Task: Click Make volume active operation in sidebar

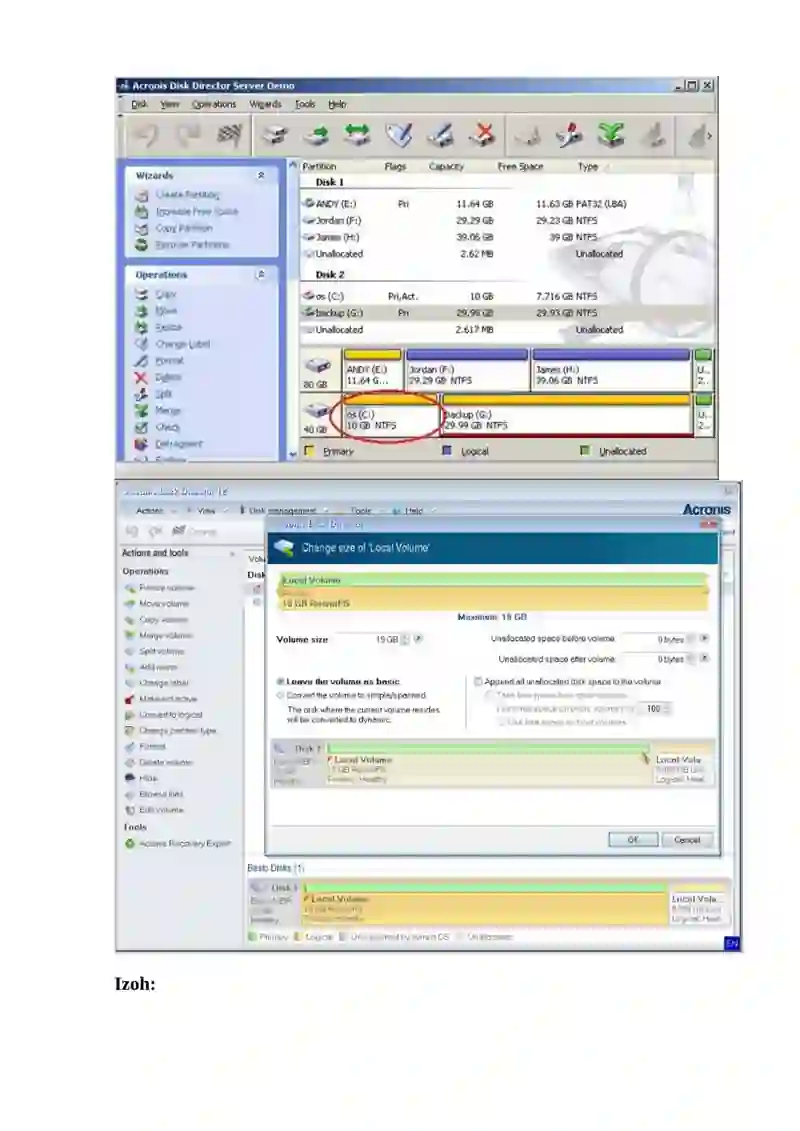Action: (x=160, y=699)
